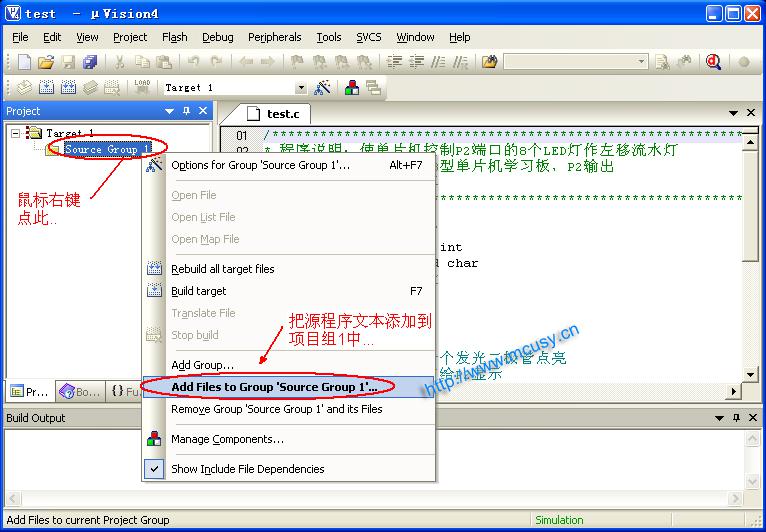This screenshot has width=766, height=532.
Task: Toggle Show Include File Dependencies check
Action: 154,469
